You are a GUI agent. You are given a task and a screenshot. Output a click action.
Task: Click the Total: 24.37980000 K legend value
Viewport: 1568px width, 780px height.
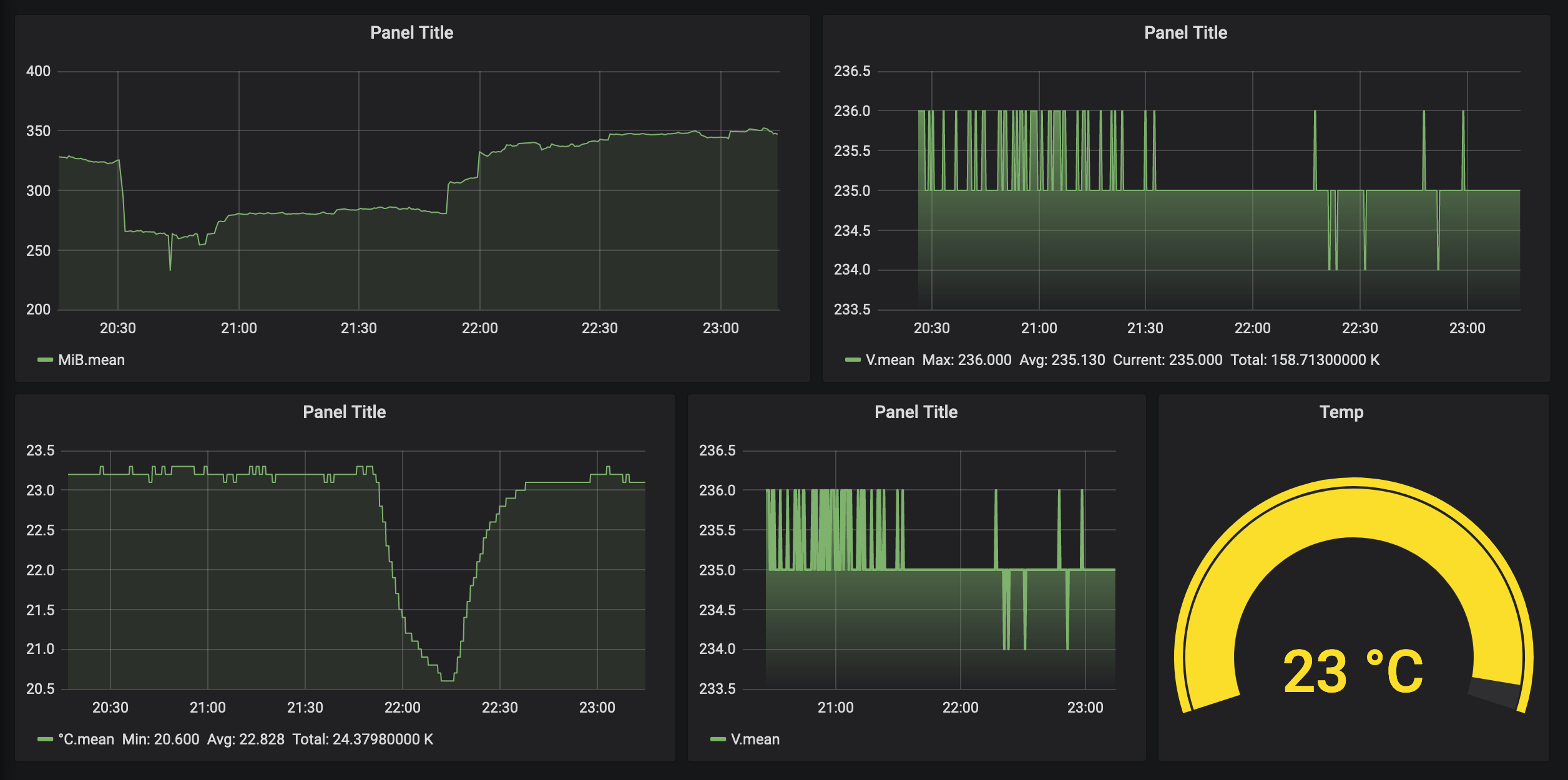coord(363,739)
